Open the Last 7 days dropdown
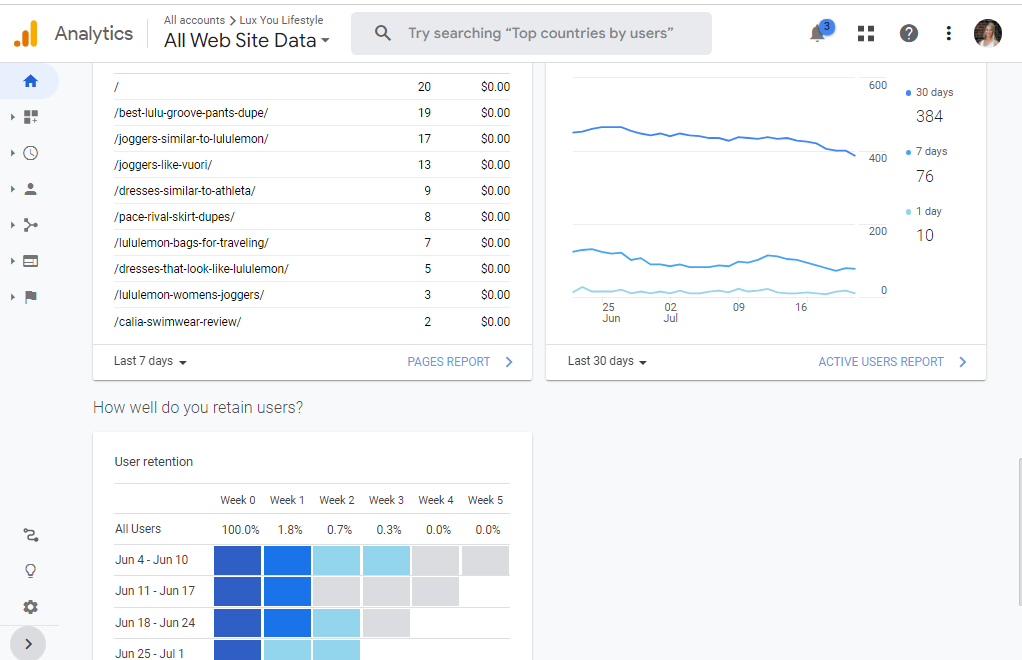Screen dimensions: 1022x660 [x=150, y=361]
